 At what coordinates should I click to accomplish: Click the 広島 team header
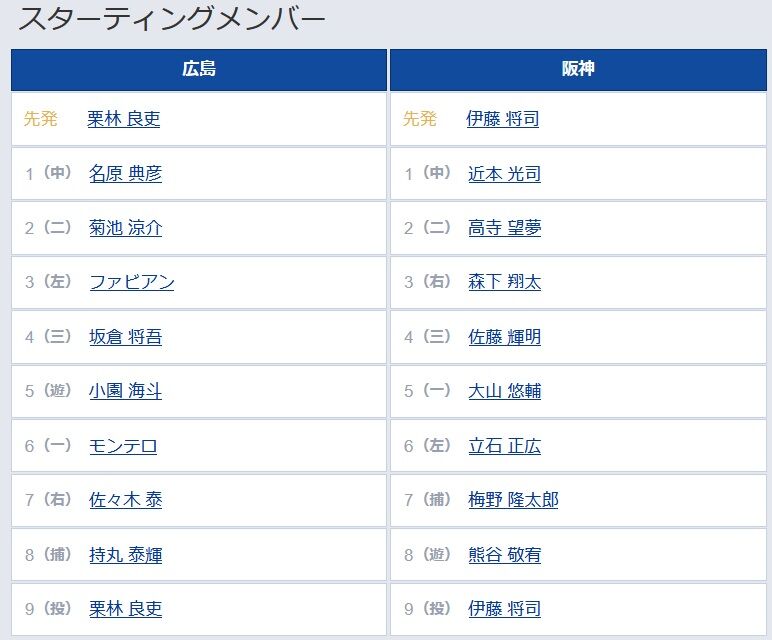(x=199, y=69)
